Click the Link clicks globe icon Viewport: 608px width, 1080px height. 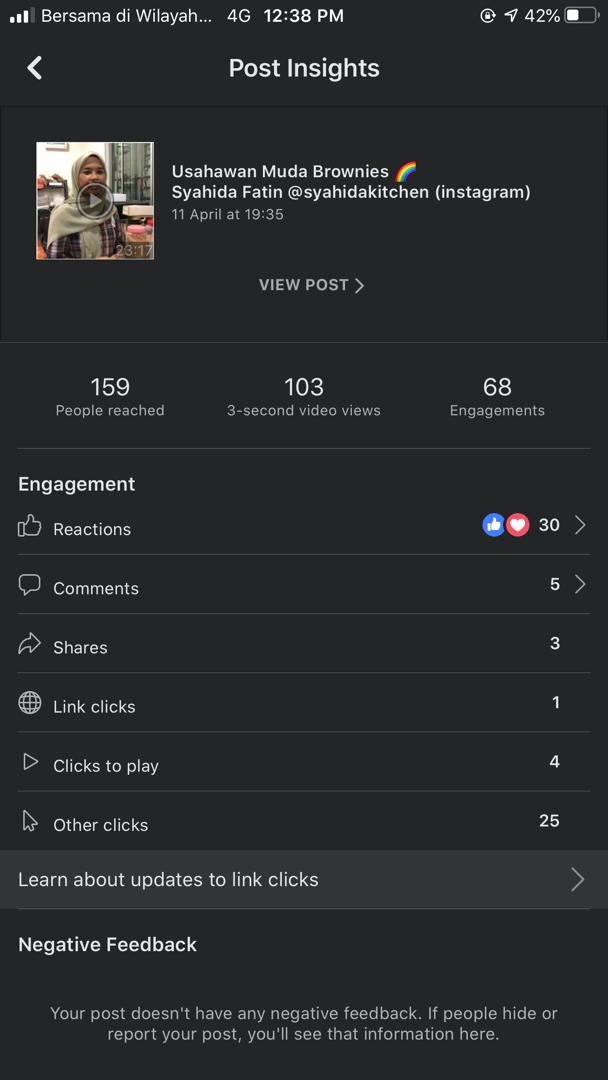(30, 703)
